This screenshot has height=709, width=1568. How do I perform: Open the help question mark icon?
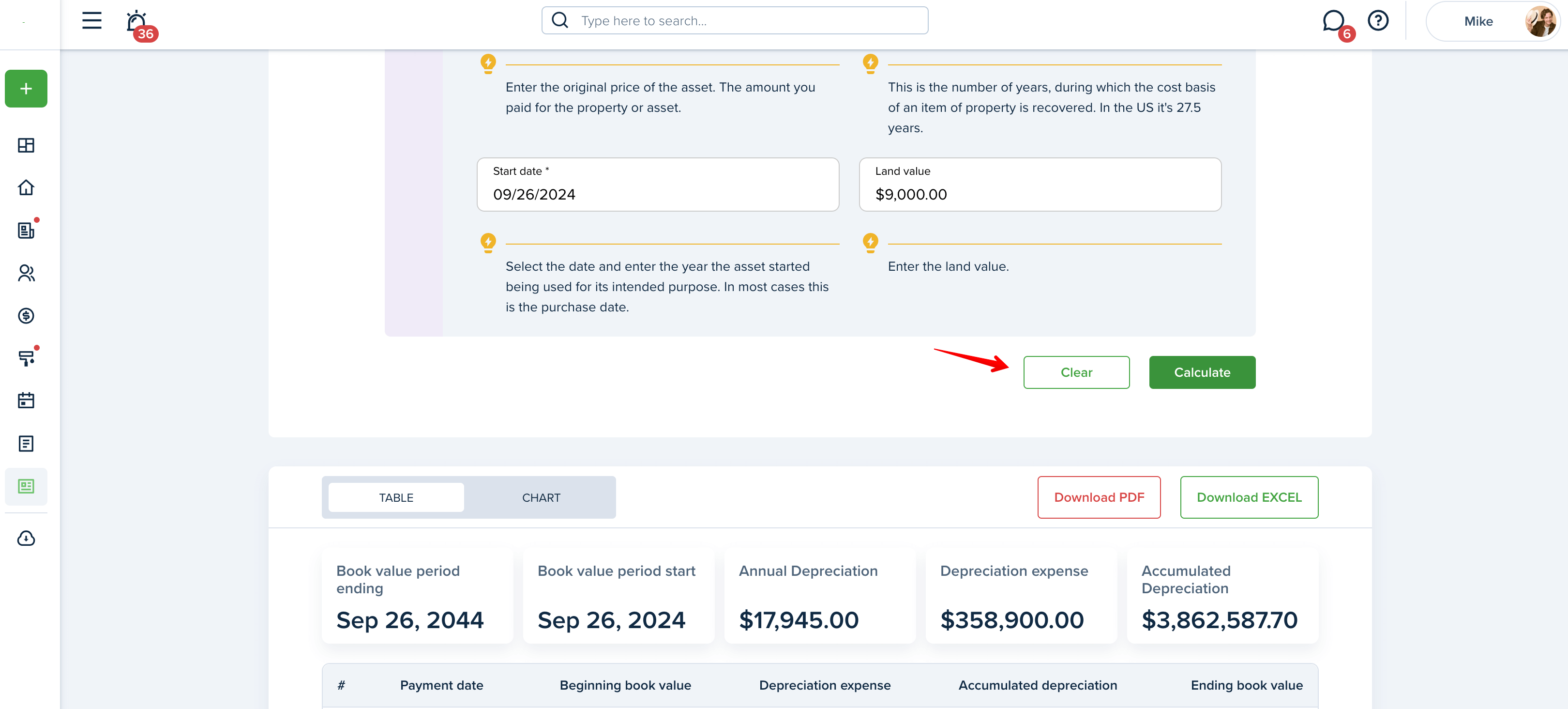[1378, 21]
